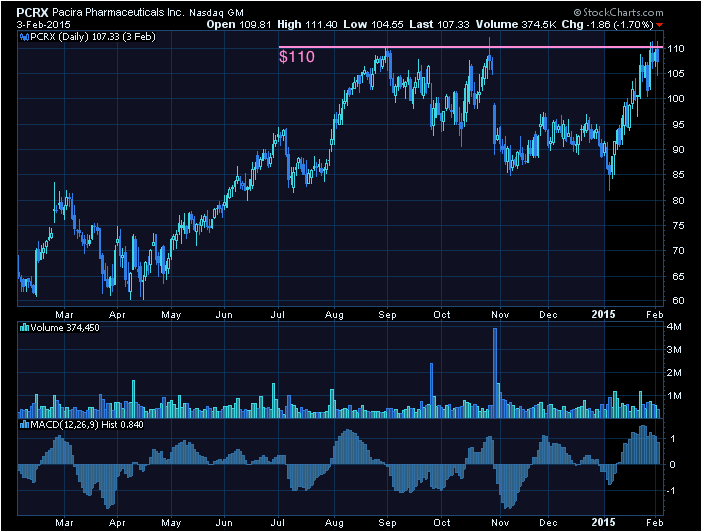
Task: Click the -1 MACD axis label
Action: 671,491
